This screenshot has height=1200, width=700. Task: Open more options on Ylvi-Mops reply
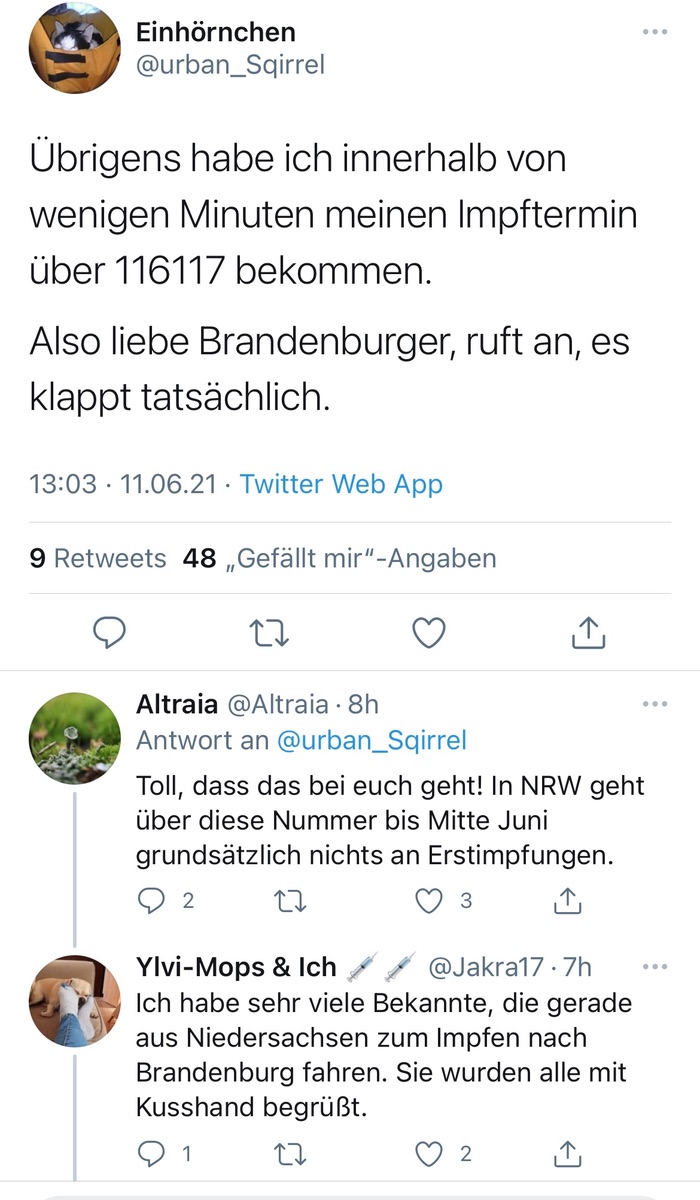[x=654, y=967]
